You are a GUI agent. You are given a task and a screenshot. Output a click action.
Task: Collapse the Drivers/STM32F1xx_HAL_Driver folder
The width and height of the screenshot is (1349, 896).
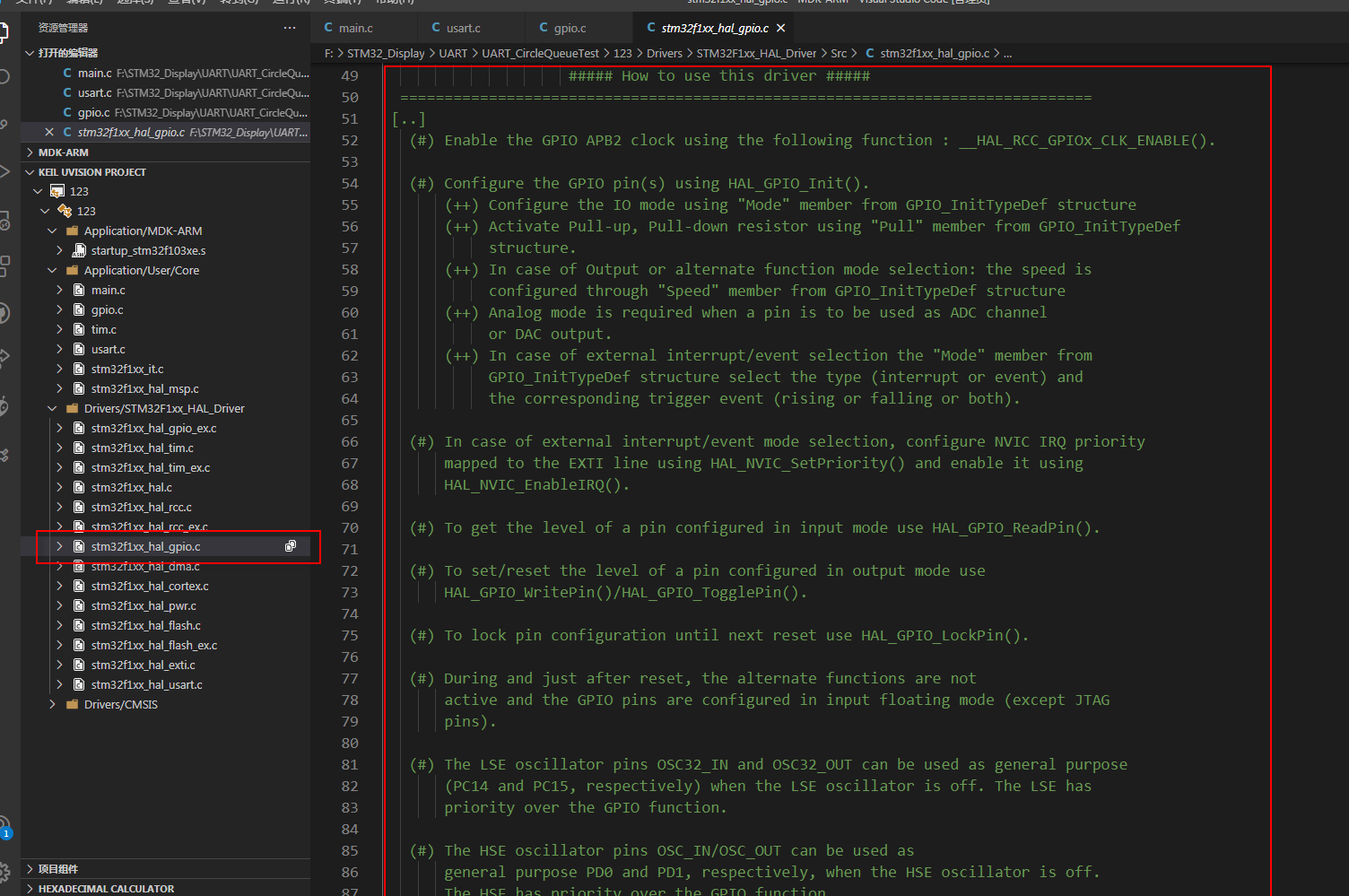(x=52, y=408)
